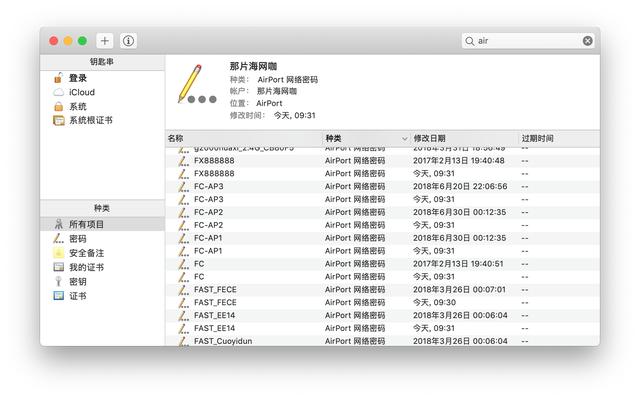Select FC-AP2 row dated 2018年6月30日
The width and height of the screenshot is (640, 399).
pyautogui.click(x=382, y=212)
